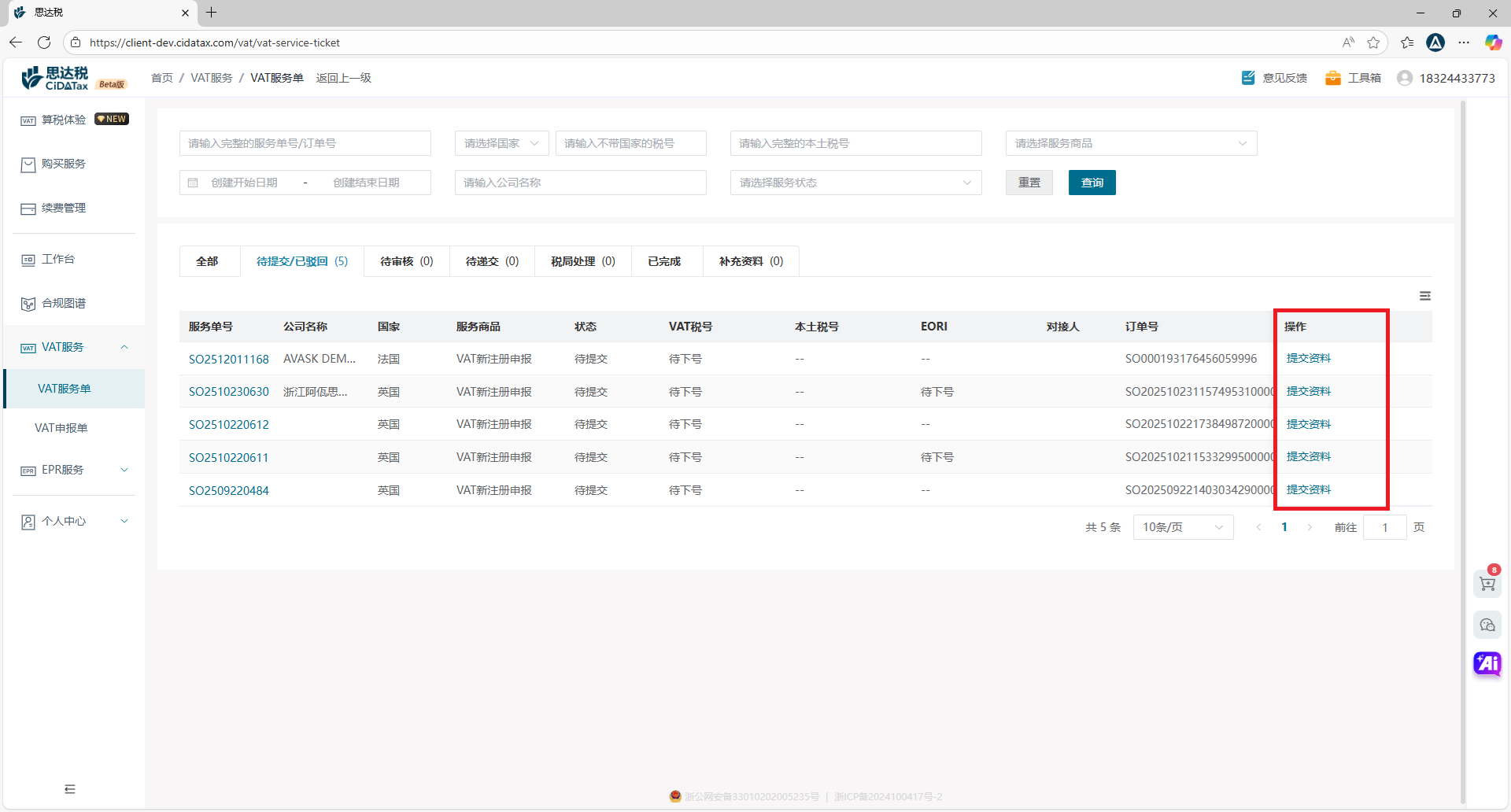
Task: Click the company name input field
Action: (x=580, y=183)
